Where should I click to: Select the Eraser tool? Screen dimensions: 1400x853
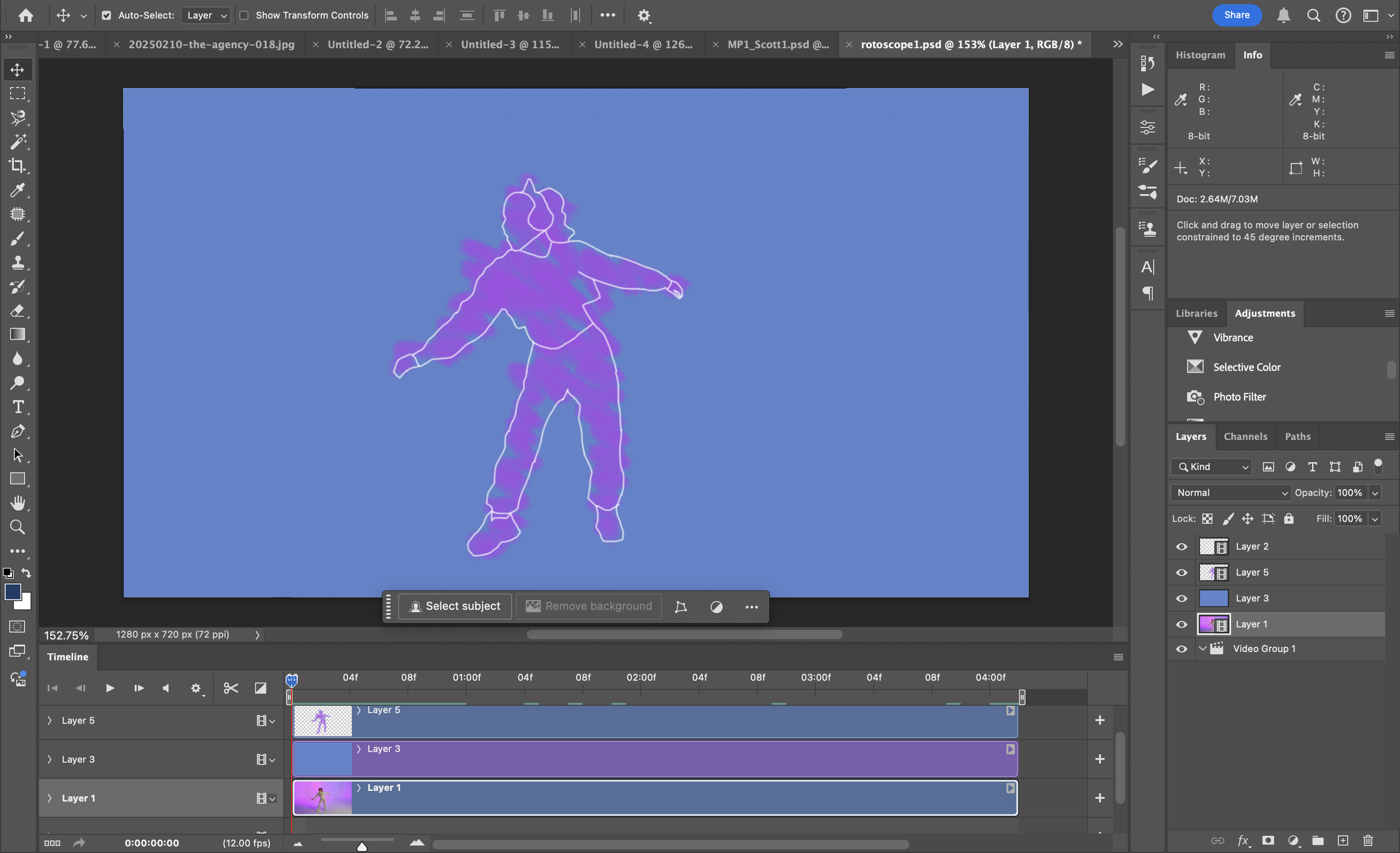coord(17,311)
